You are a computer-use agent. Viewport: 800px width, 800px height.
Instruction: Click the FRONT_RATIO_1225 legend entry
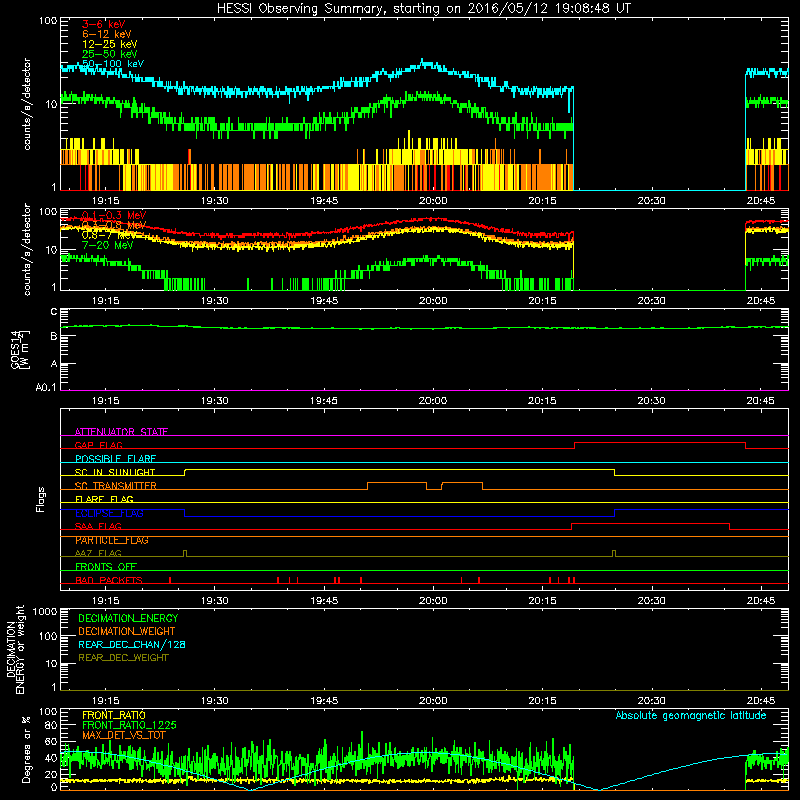129,725
